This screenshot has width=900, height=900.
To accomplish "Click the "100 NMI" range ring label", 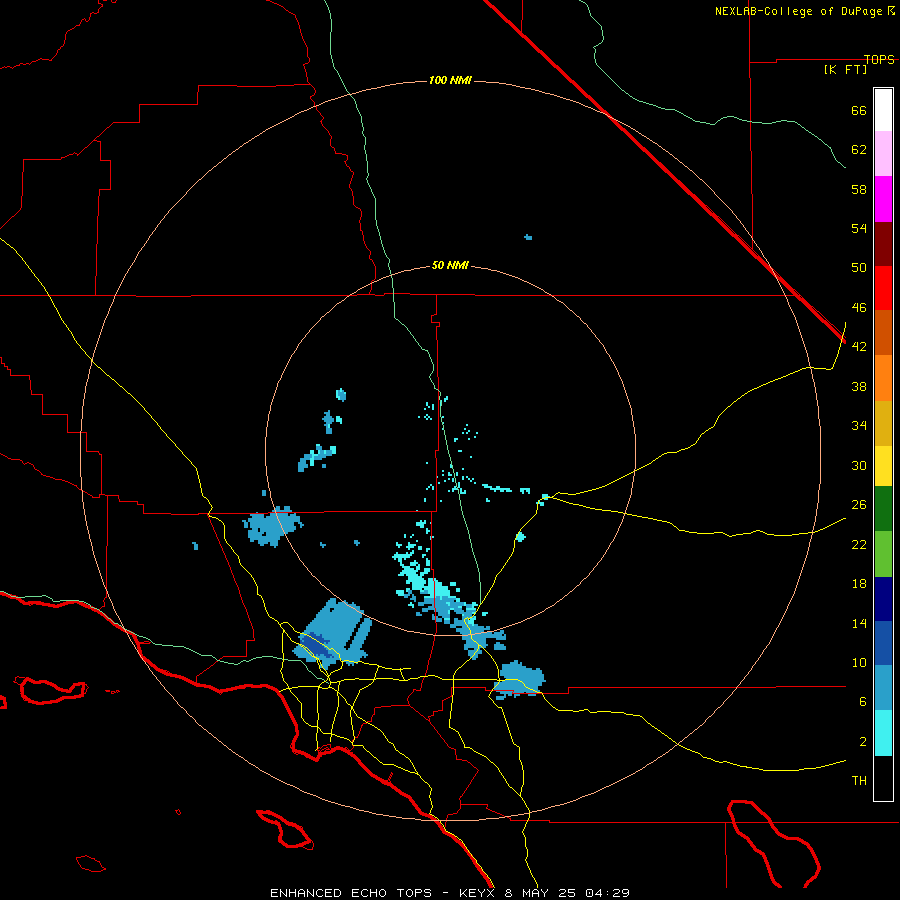I will [x=450, y=80].
